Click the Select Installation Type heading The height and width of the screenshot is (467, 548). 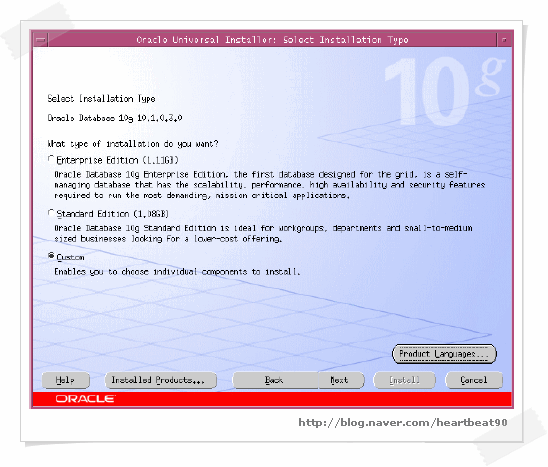pos(101,99)
